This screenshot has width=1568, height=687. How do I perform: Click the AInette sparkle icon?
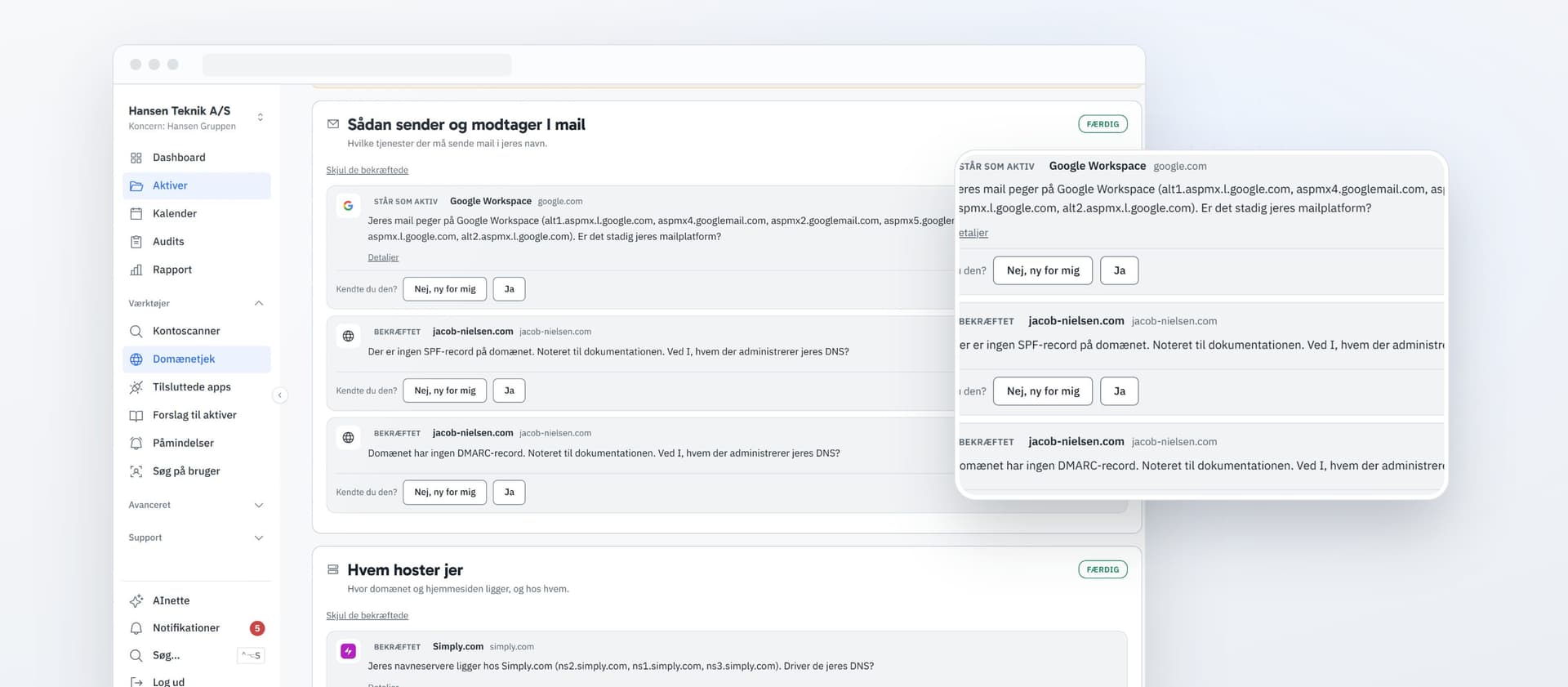click(136, 600)
